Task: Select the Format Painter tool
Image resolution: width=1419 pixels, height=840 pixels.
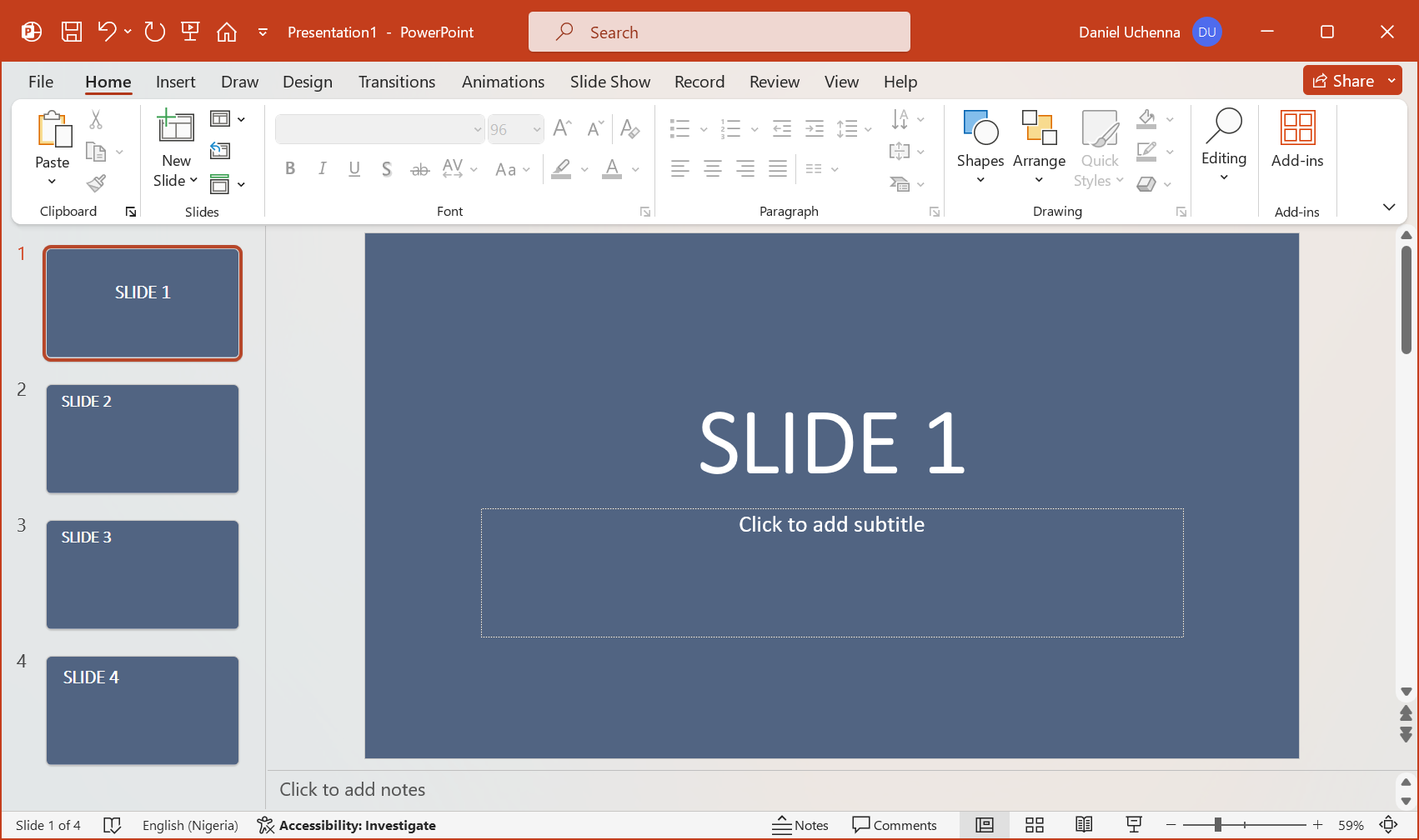Action: (x=95, y=183)
